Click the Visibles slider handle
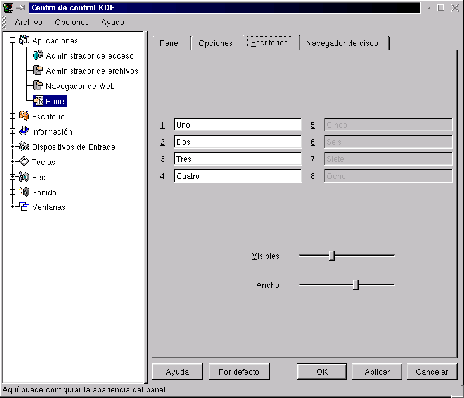The height and width of the screenshot is (398, 464). 332,256
